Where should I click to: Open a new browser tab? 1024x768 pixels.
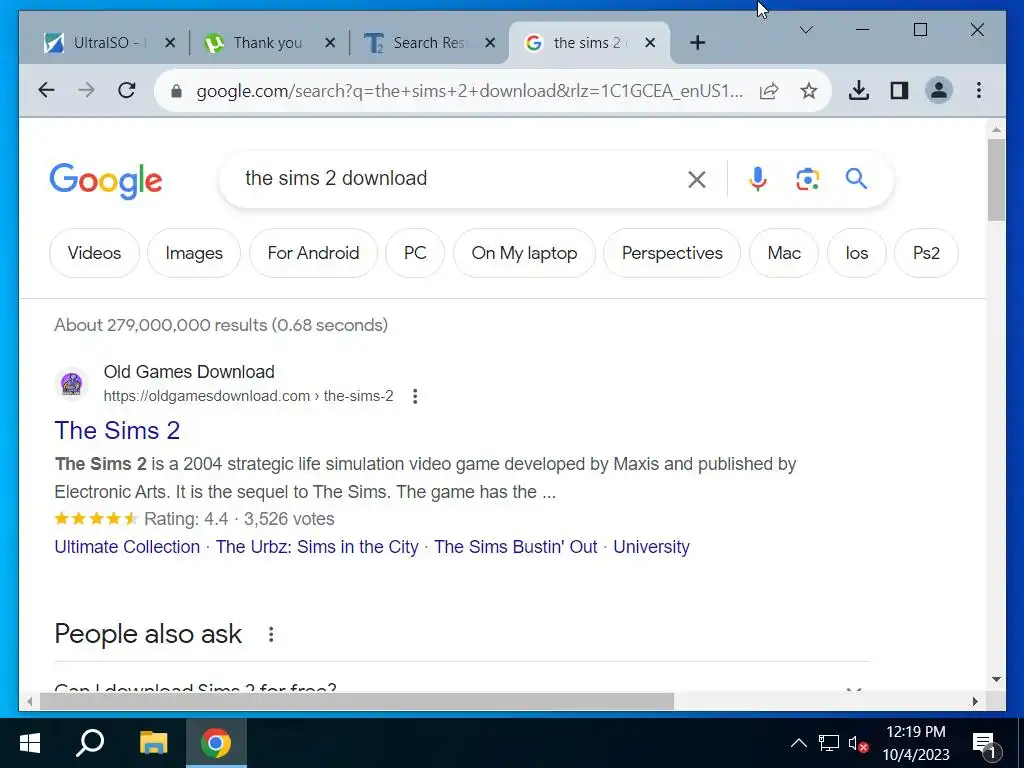point(697,43)
